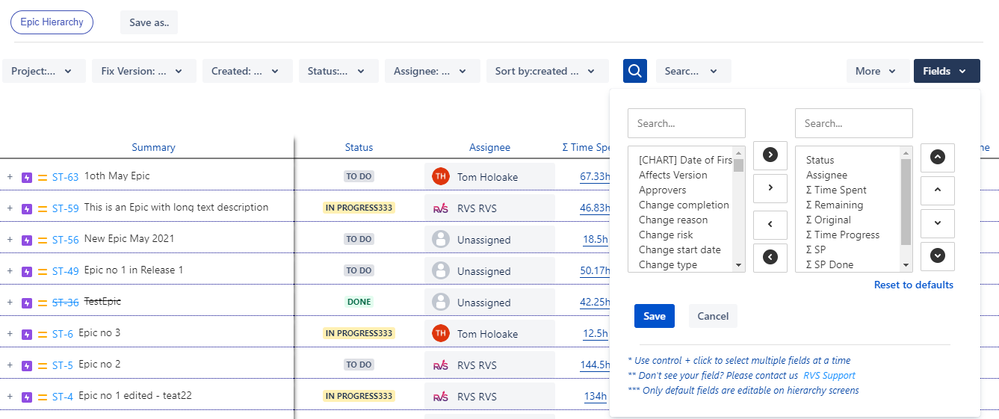999x419 pixels.
Task: Open the Project filter dropdown
Action: (x=44, y=71)
